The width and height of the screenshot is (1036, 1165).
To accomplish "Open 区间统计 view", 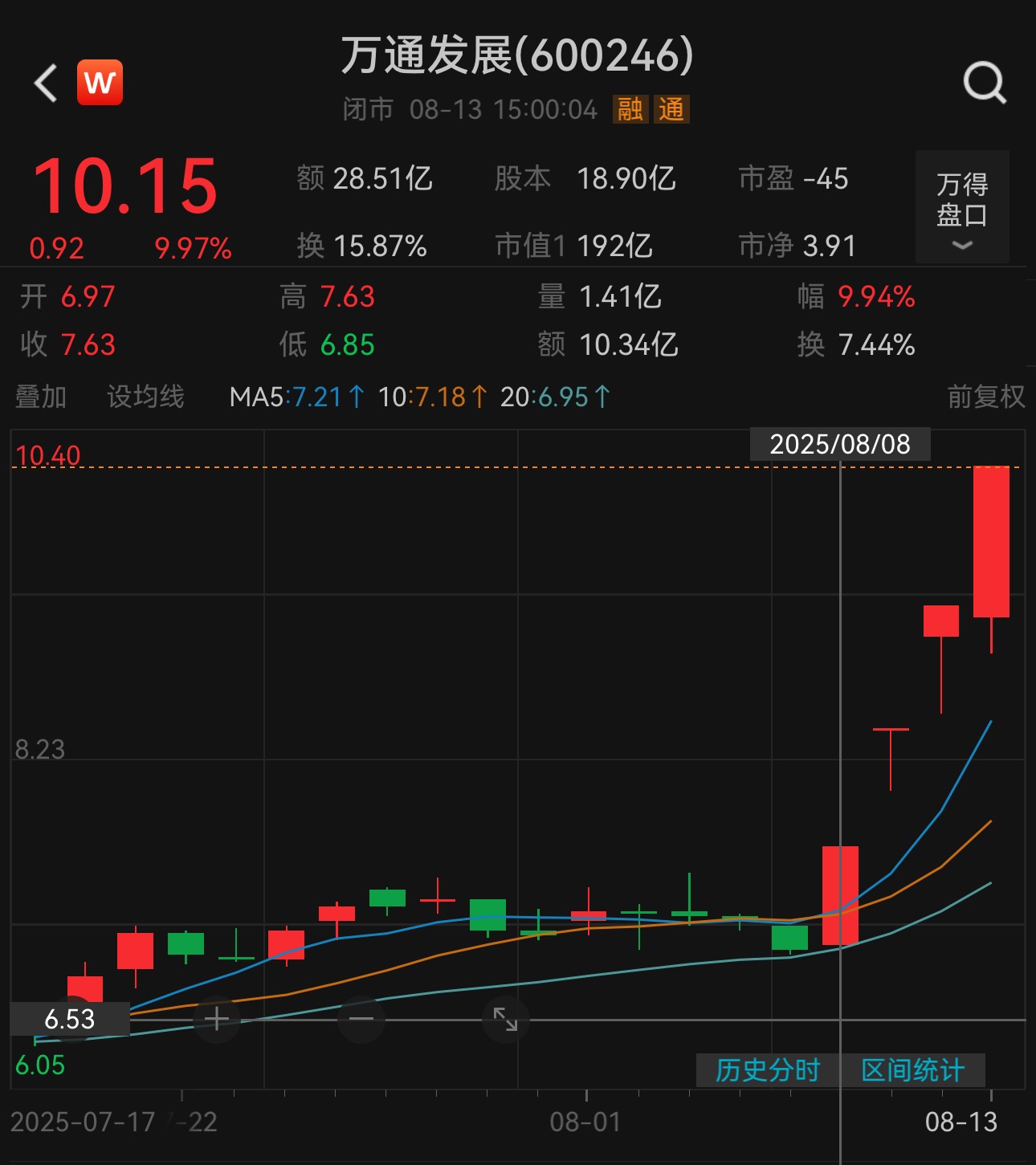I will [913, 1070].
